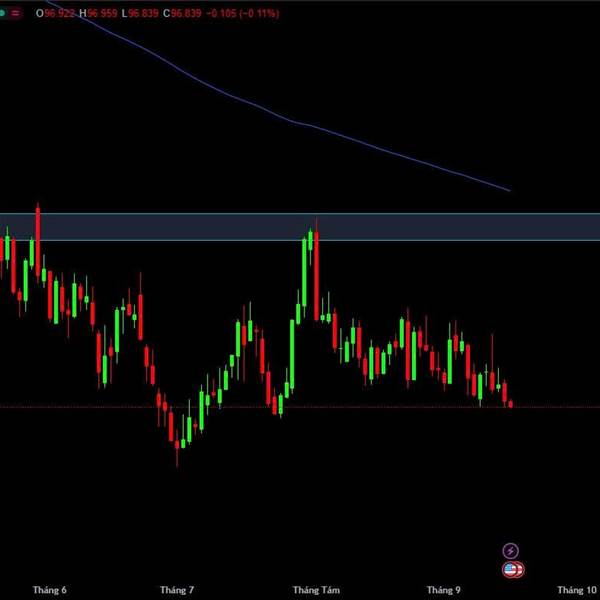Click the Tháng 9 time axis label
The image size is (600, 600).
coord(443,590)
